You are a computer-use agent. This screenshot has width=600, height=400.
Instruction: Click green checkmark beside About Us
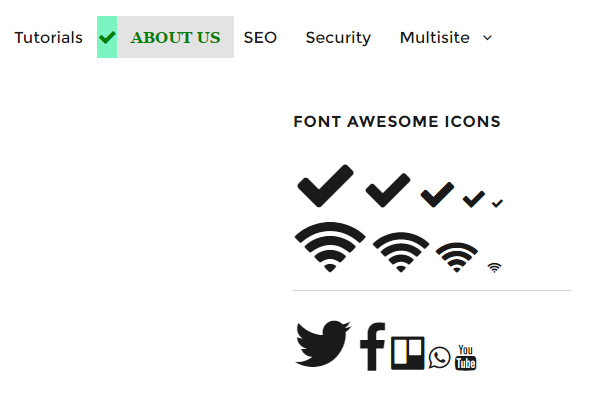107,38
